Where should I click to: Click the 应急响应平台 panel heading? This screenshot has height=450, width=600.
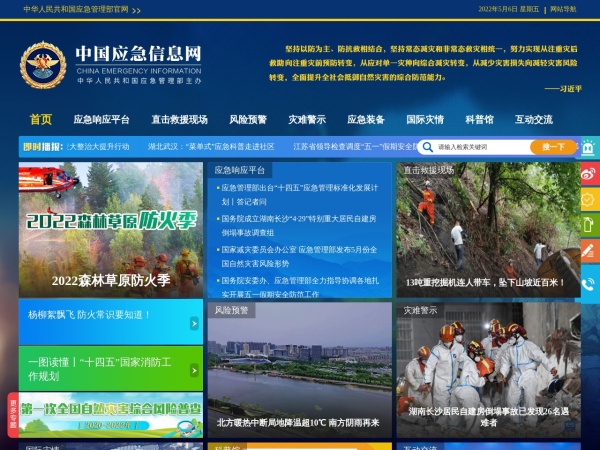point(240,170)
